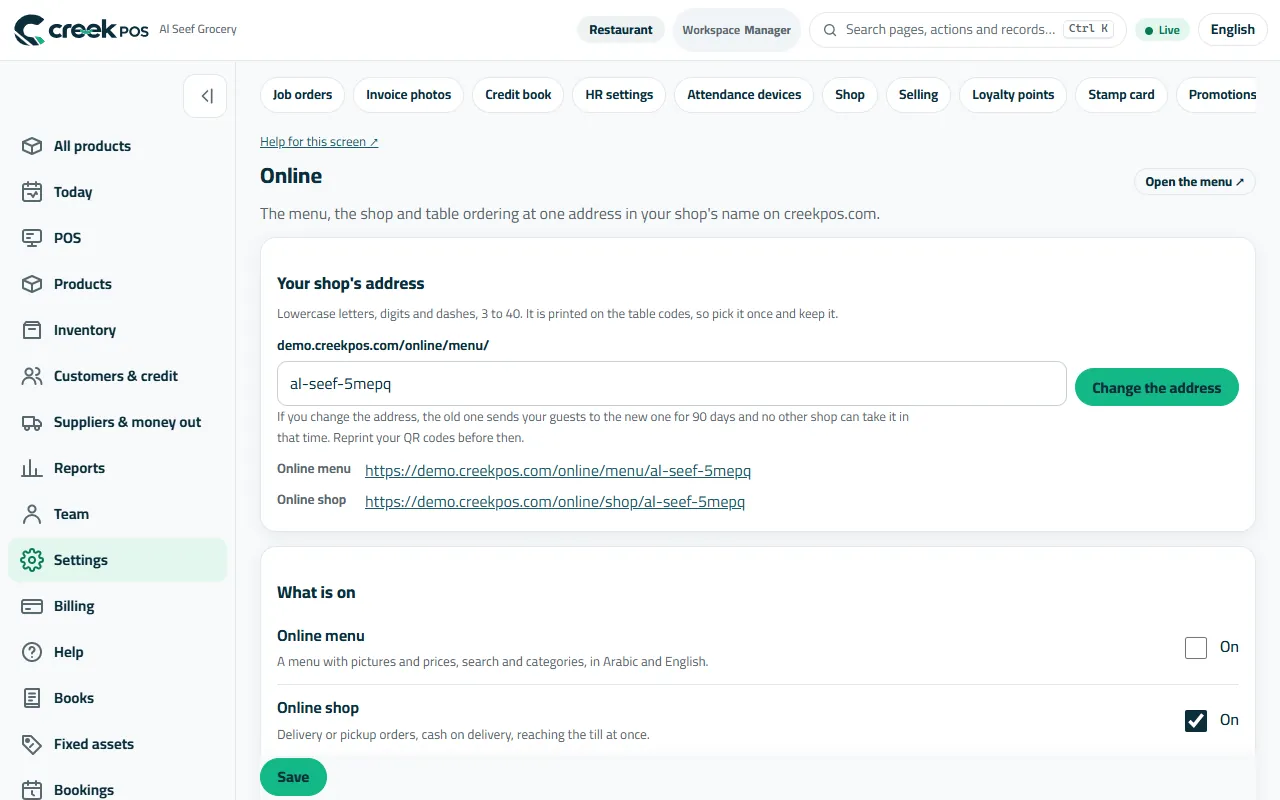Click the Change the address button
The height and width of the screenshot is (800, 1280).
(1157, 388)
